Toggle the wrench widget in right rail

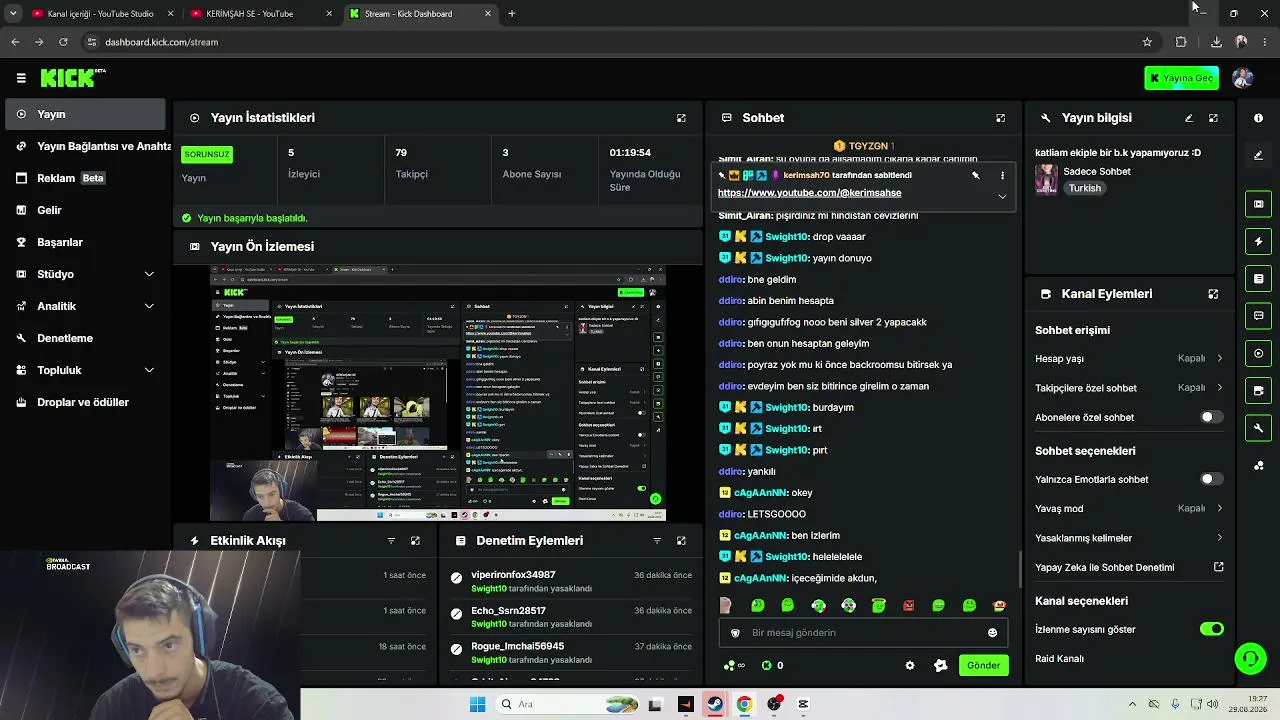pos(1258,428)
